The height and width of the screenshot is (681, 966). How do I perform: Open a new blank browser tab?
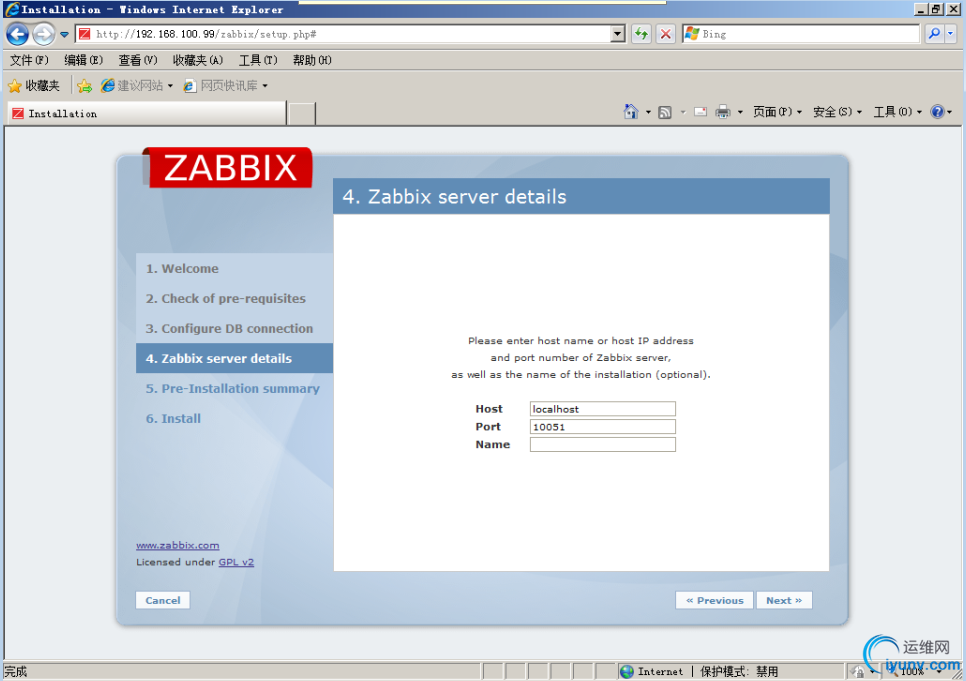[302, 114]
